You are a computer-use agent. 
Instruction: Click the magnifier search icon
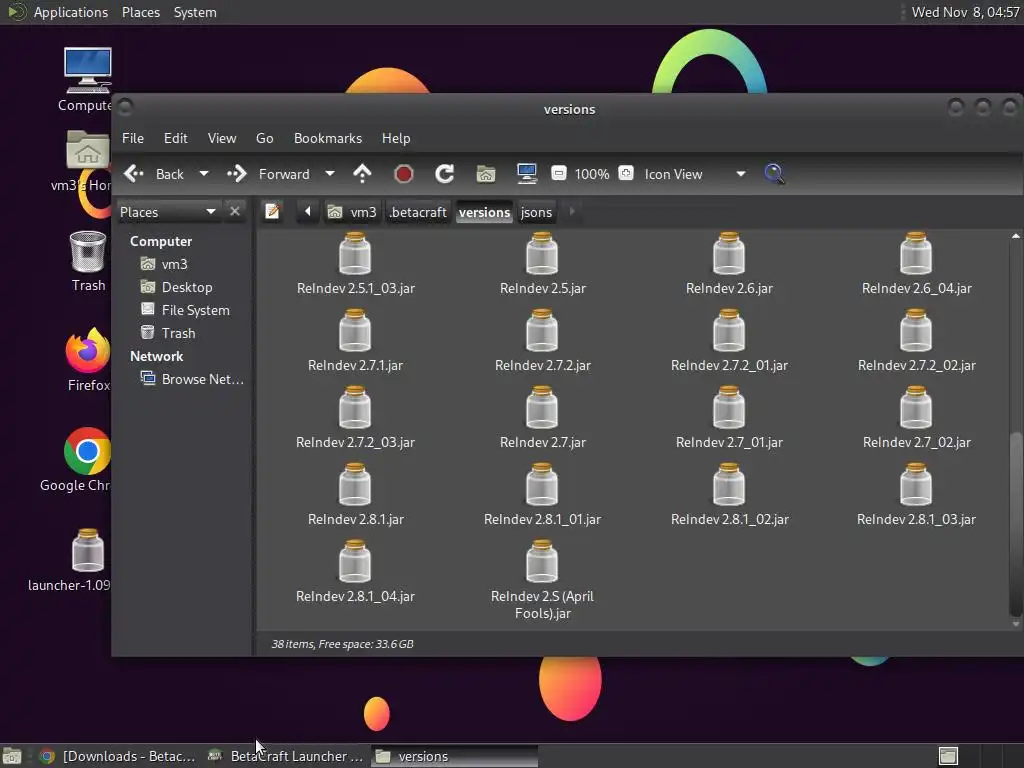[x=774, y=174]
